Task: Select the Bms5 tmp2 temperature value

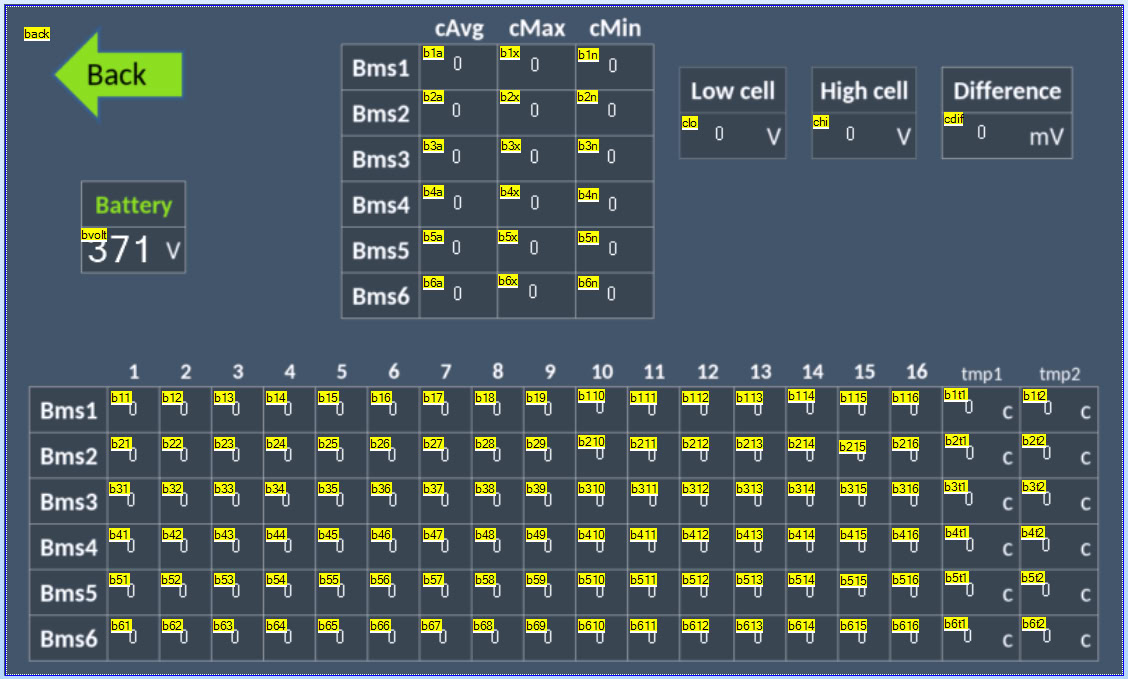Action: (x=1045, y=590)
